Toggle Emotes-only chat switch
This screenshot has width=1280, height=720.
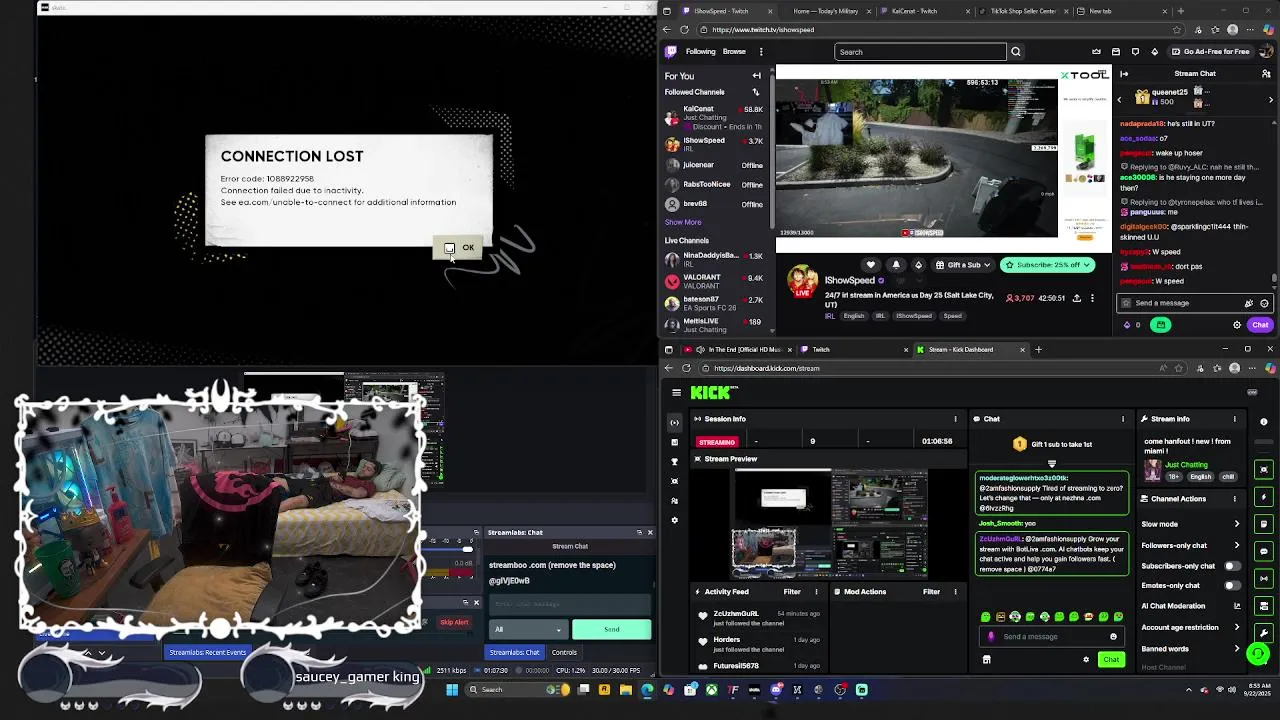[1232, 586]
